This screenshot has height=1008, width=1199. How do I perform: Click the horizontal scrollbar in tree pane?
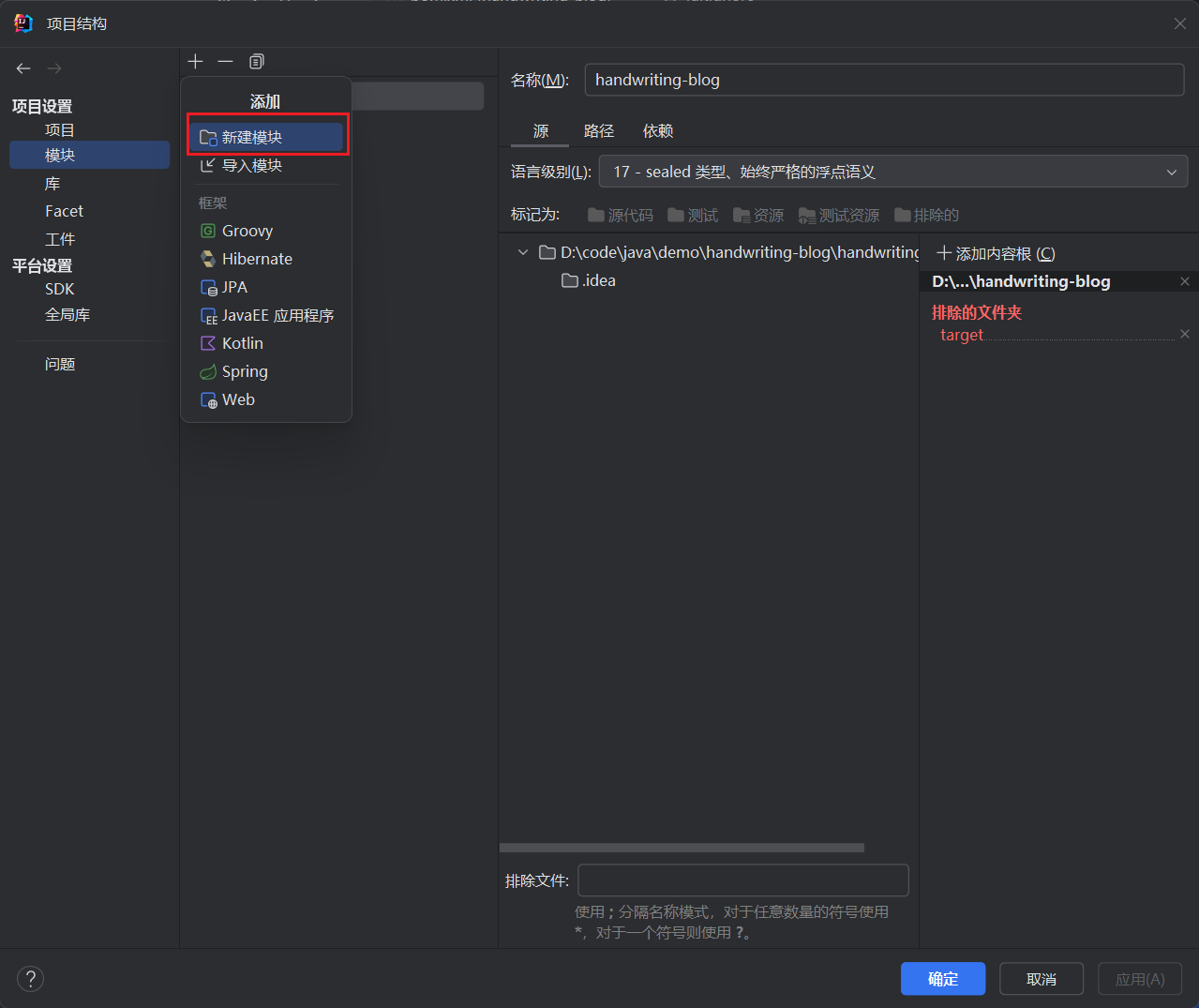click(x=682, y=848)
